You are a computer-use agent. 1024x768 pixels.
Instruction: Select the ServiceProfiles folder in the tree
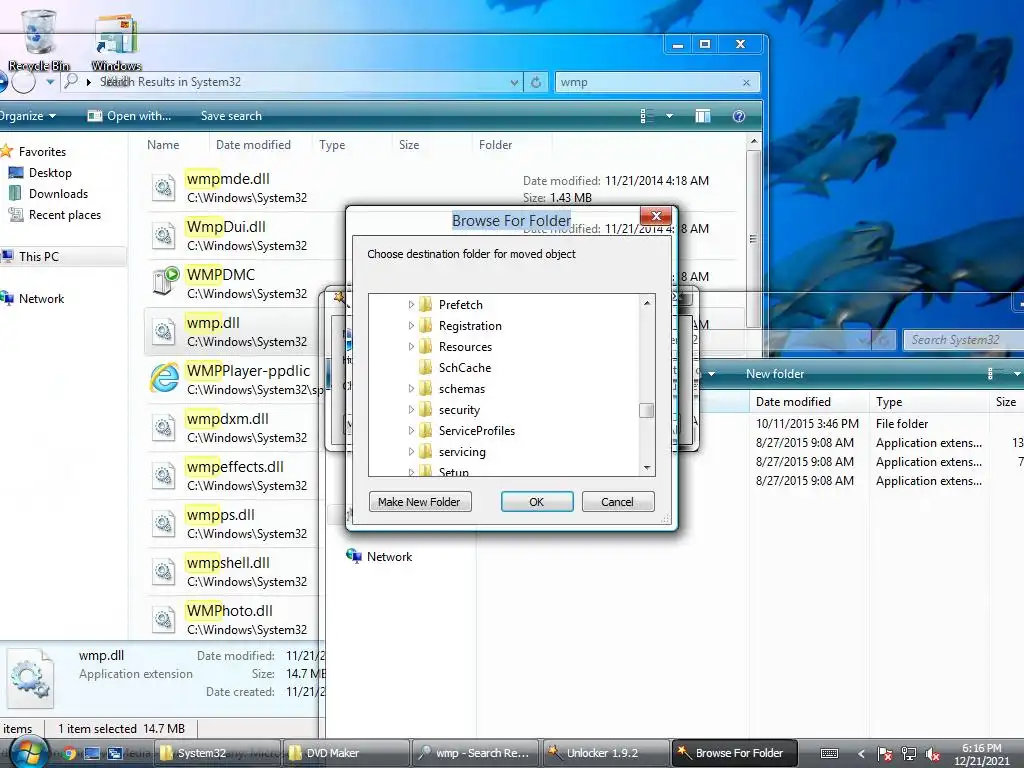[x=467, y=431]
